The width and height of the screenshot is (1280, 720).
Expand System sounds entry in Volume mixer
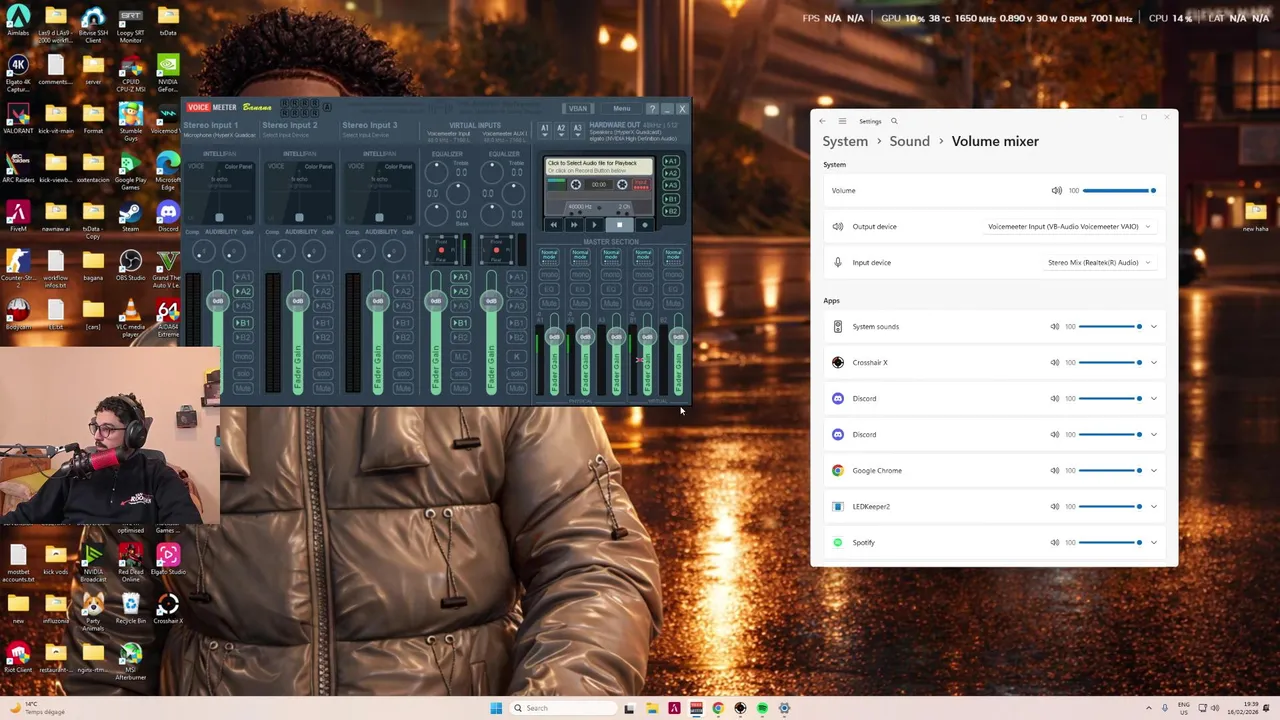pyautogui.click(x=1153, y=326)
